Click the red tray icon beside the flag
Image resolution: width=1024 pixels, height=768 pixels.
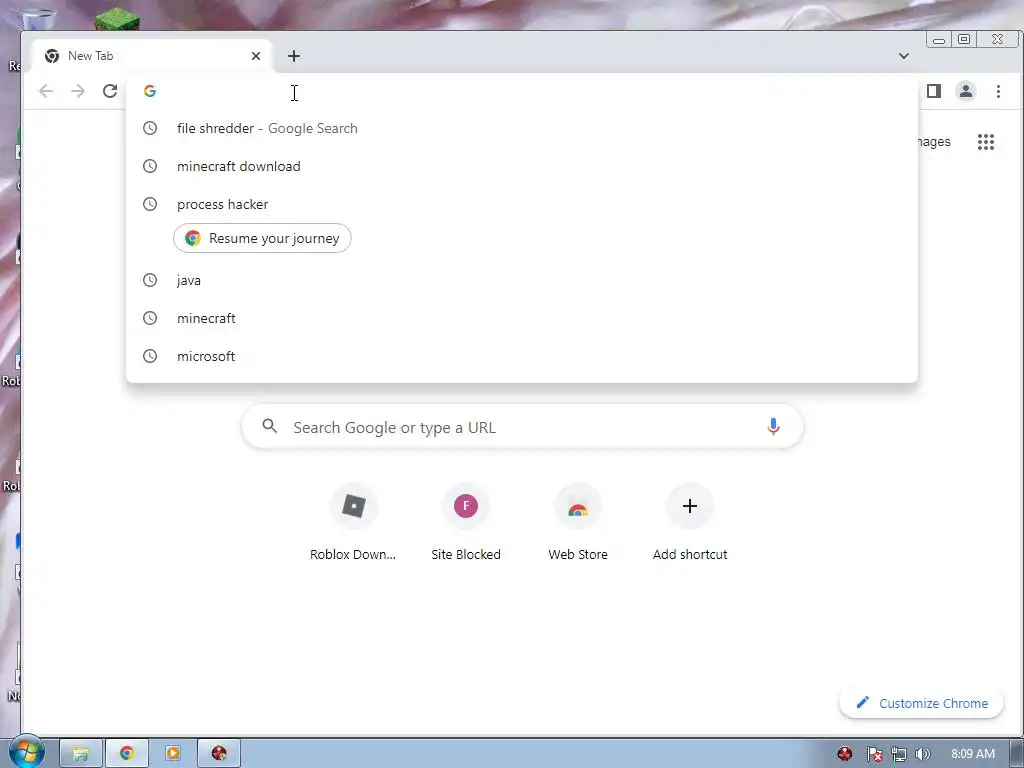[844, 754]
